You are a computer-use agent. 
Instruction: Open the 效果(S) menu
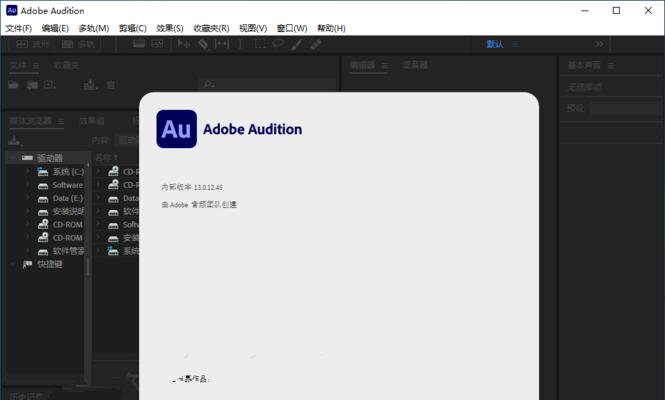(170, 28)
